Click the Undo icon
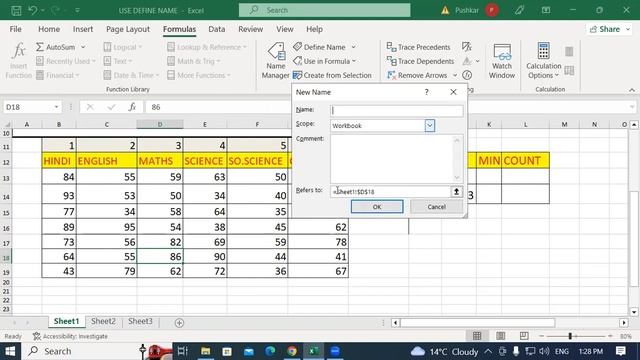Screen dimensions: 640x360 tap(33, 10)
